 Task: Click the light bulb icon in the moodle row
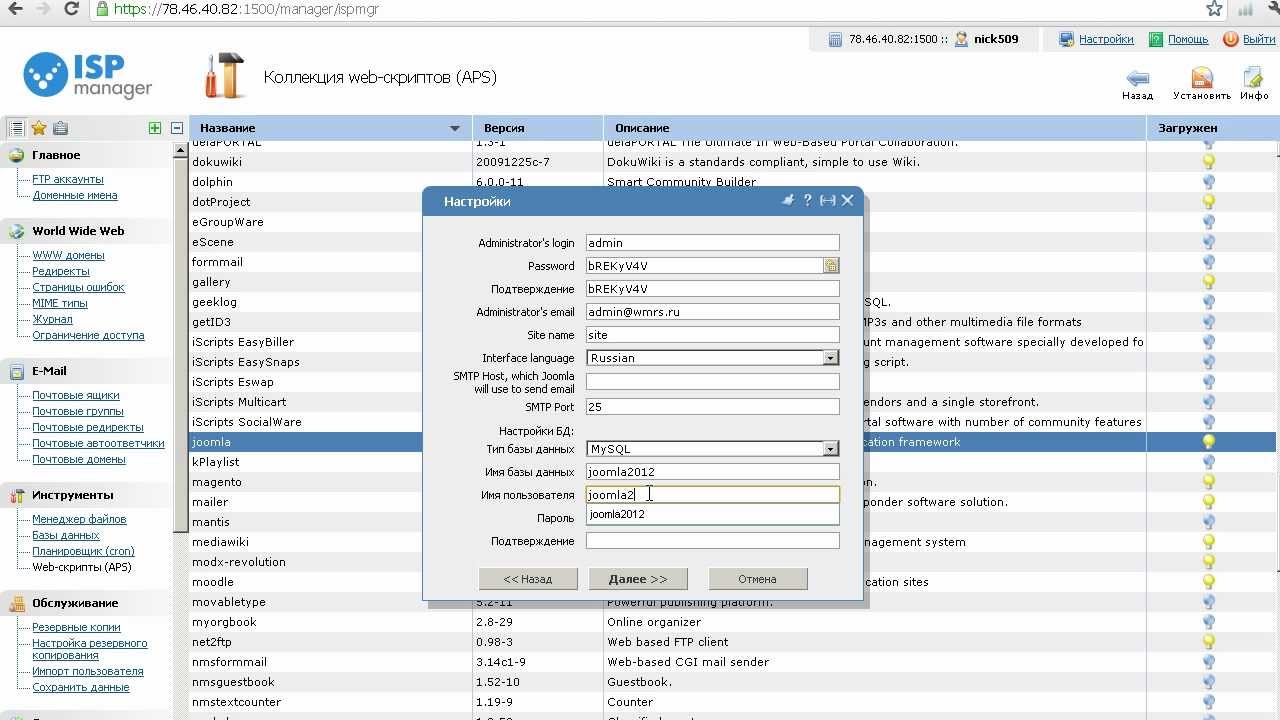1209,582
